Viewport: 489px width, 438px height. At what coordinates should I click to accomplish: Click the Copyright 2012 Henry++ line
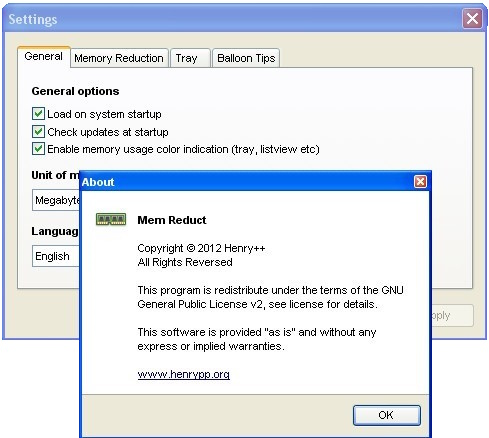pyautogui.click(x=201, y=248)
